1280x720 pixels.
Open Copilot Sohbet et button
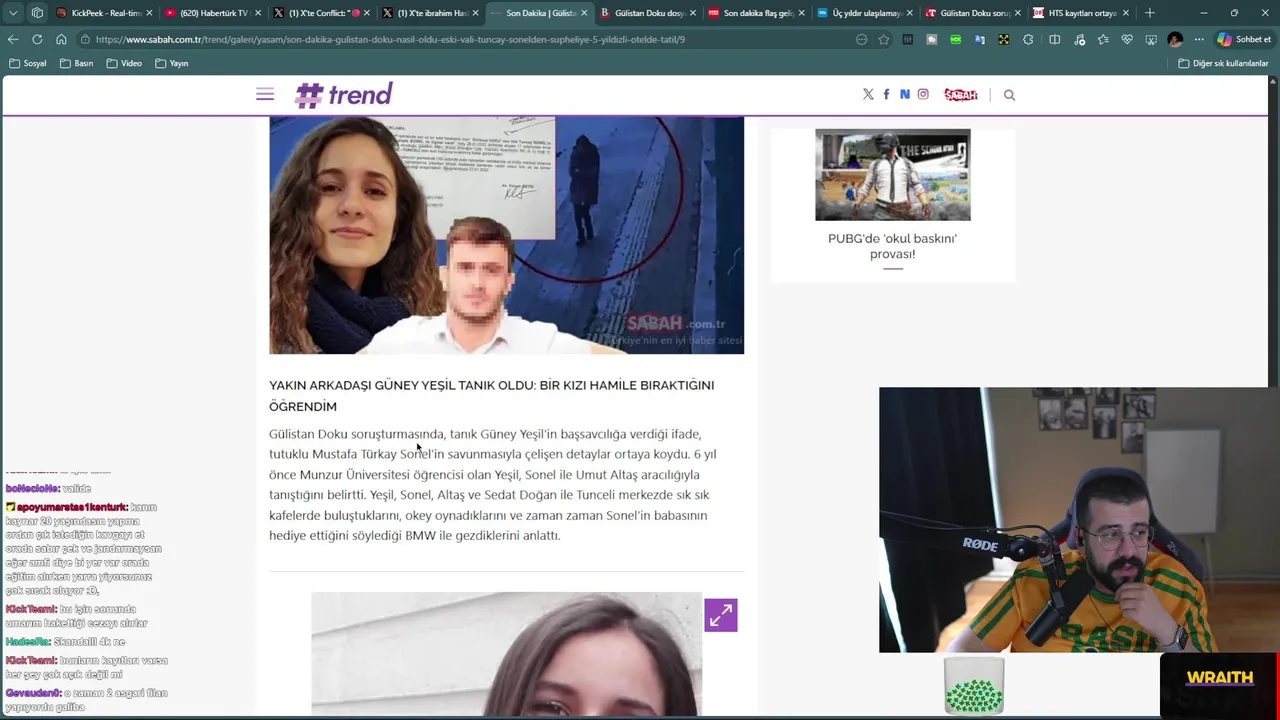[1244, 39]
